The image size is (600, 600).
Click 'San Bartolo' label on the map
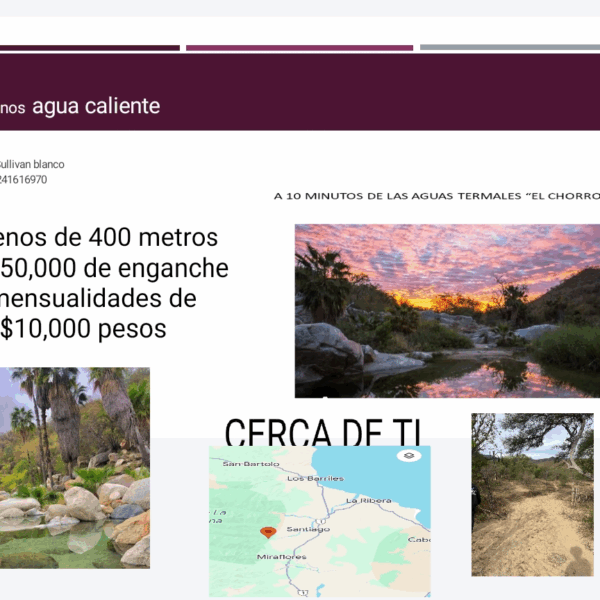point(251,464)
